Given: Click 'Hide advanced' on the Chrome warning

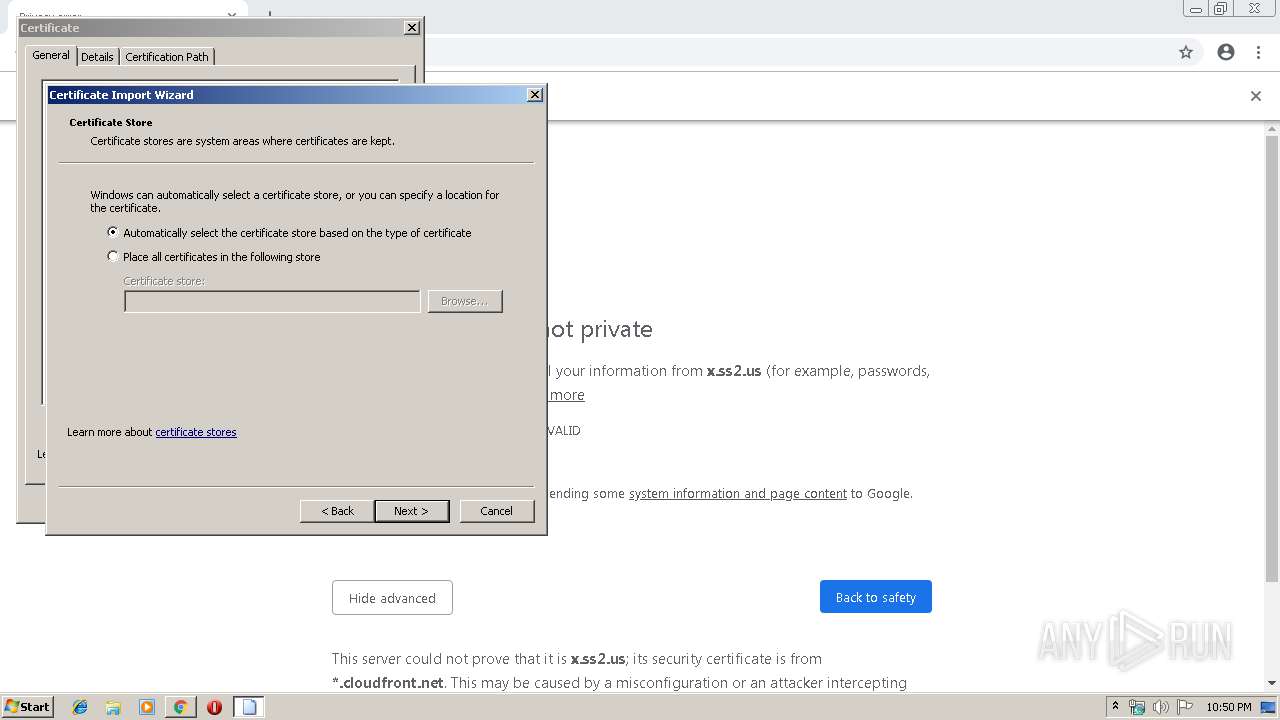Looking at the screenshot, I should [392, 598].
